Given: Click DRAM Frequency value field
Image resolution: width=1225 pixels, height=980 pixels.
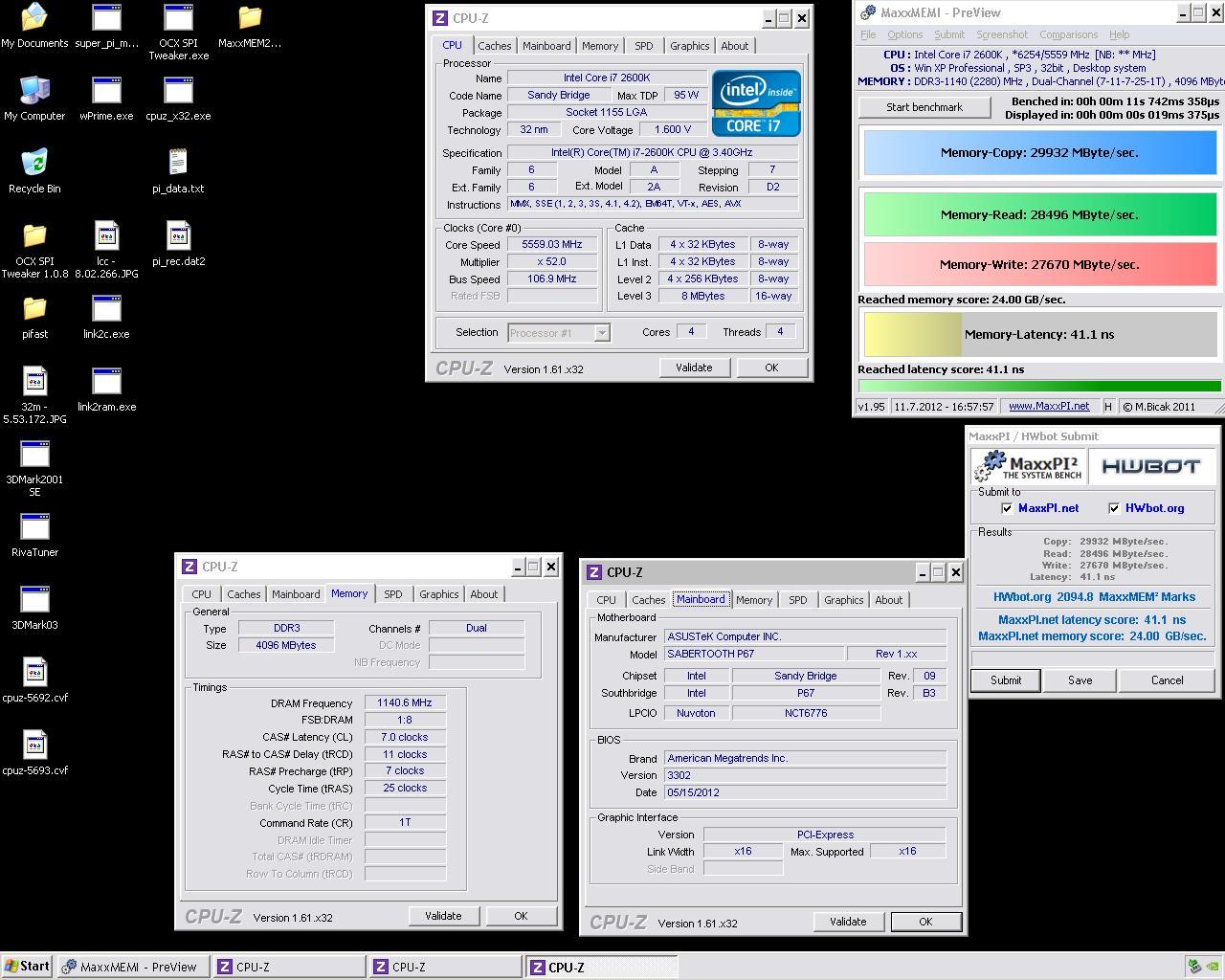Looking at the screenshot, I should [x=405, y=703].
